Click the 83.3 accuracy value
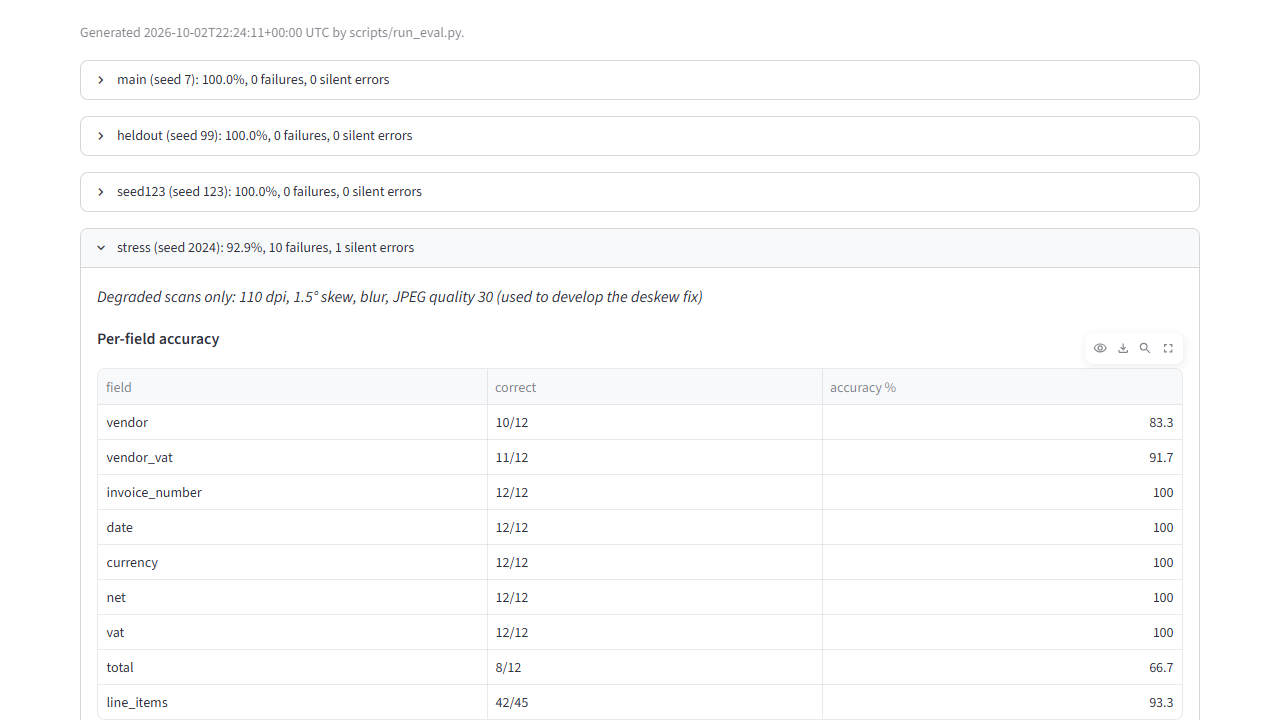Viewport: 1280px width, 720px height. [1002, 422]
